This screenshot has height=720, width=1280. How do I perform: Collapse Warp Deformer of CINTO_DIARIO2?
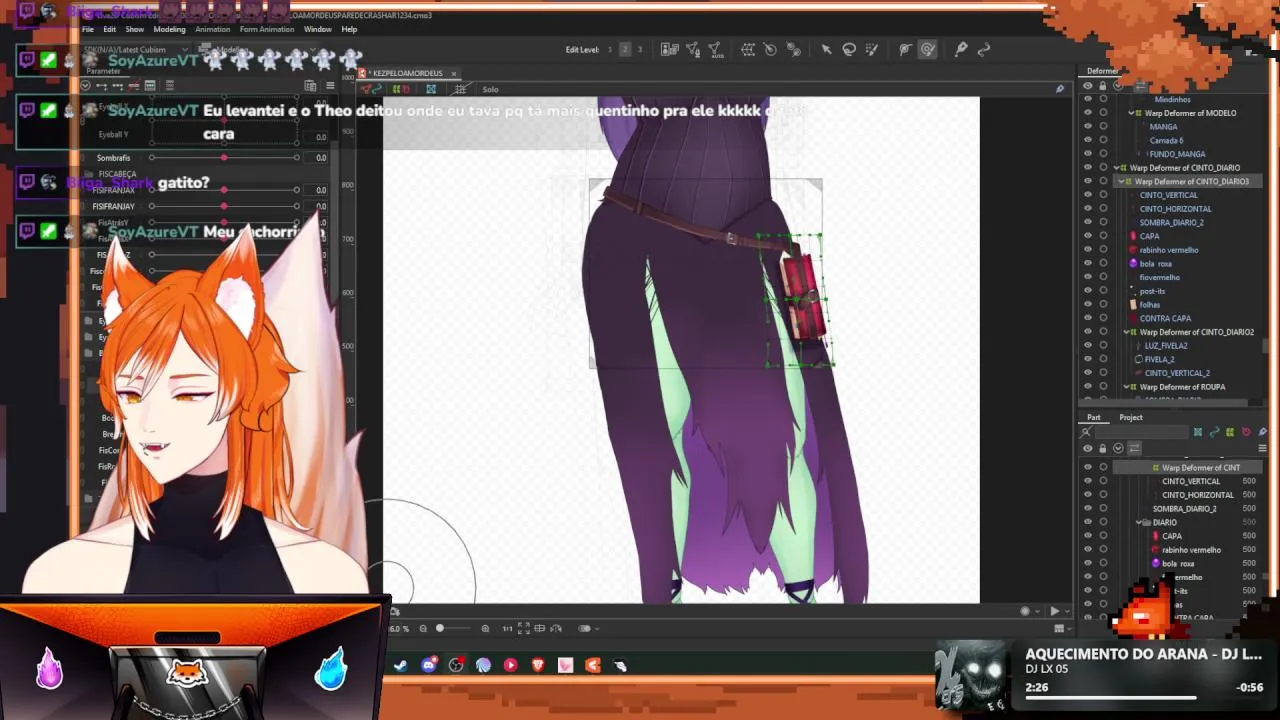coord(1127,332)
